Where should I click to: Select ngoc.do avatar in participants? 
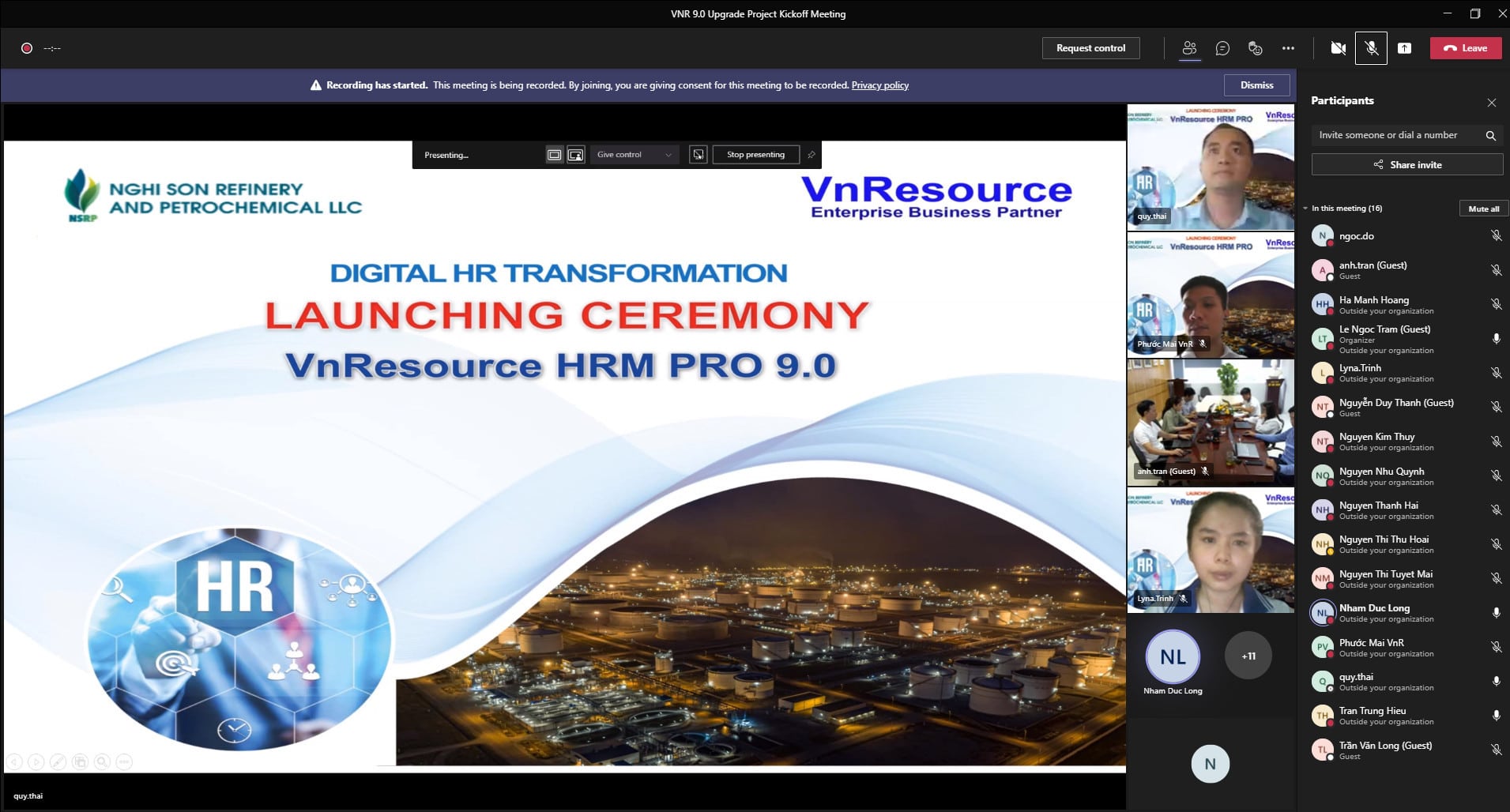click(x=1323, y=235)
